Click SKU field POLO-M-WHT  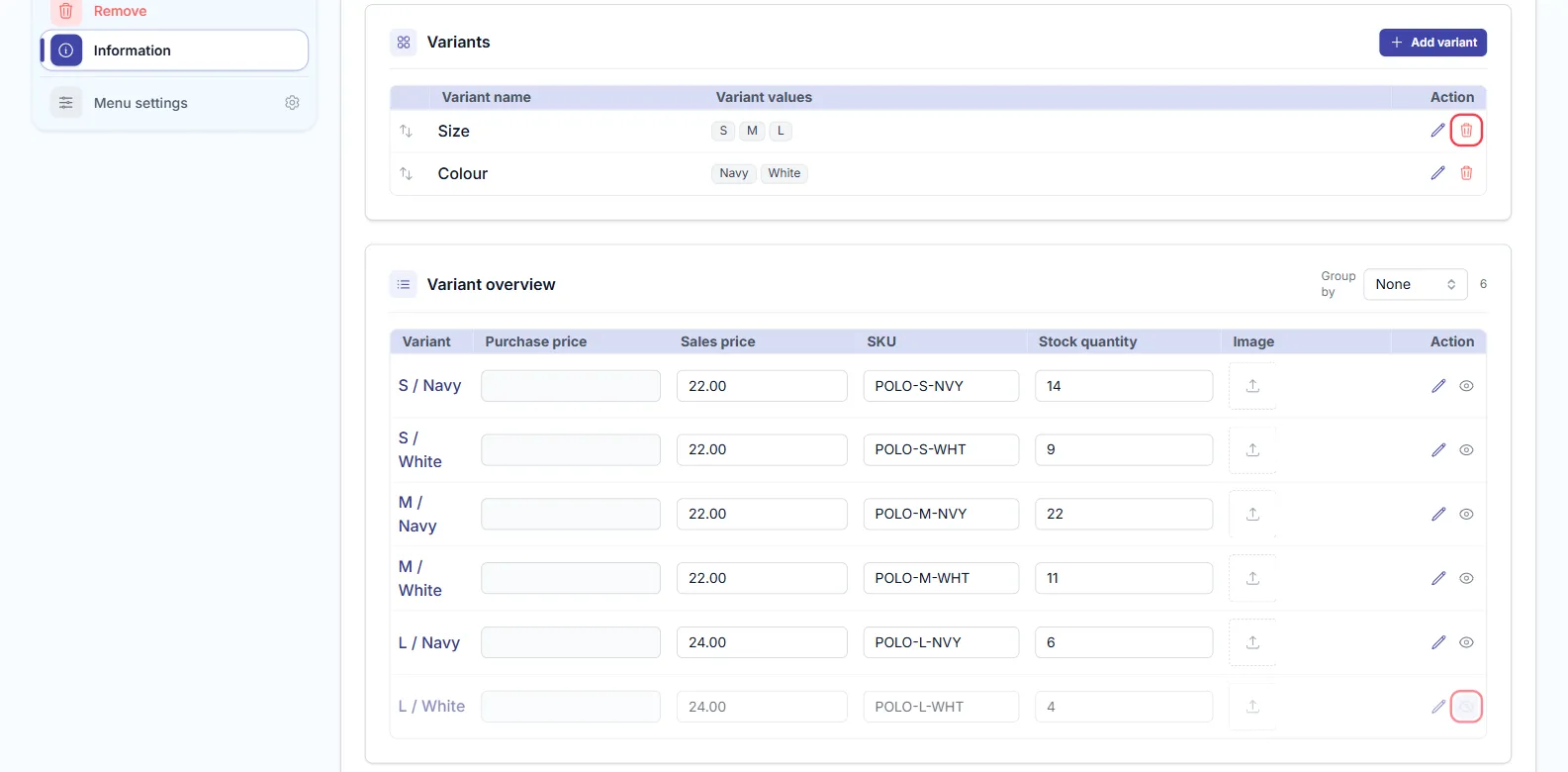click(941, 578)
